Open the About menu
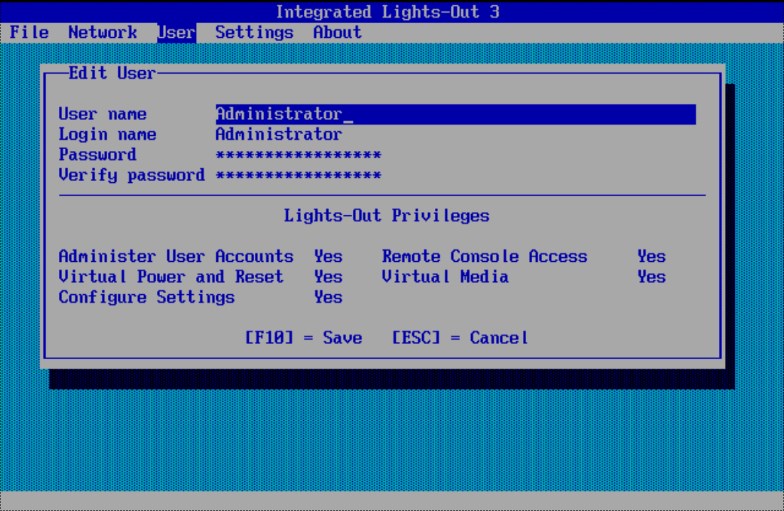784x511 pixels. (x=338, y=32)
